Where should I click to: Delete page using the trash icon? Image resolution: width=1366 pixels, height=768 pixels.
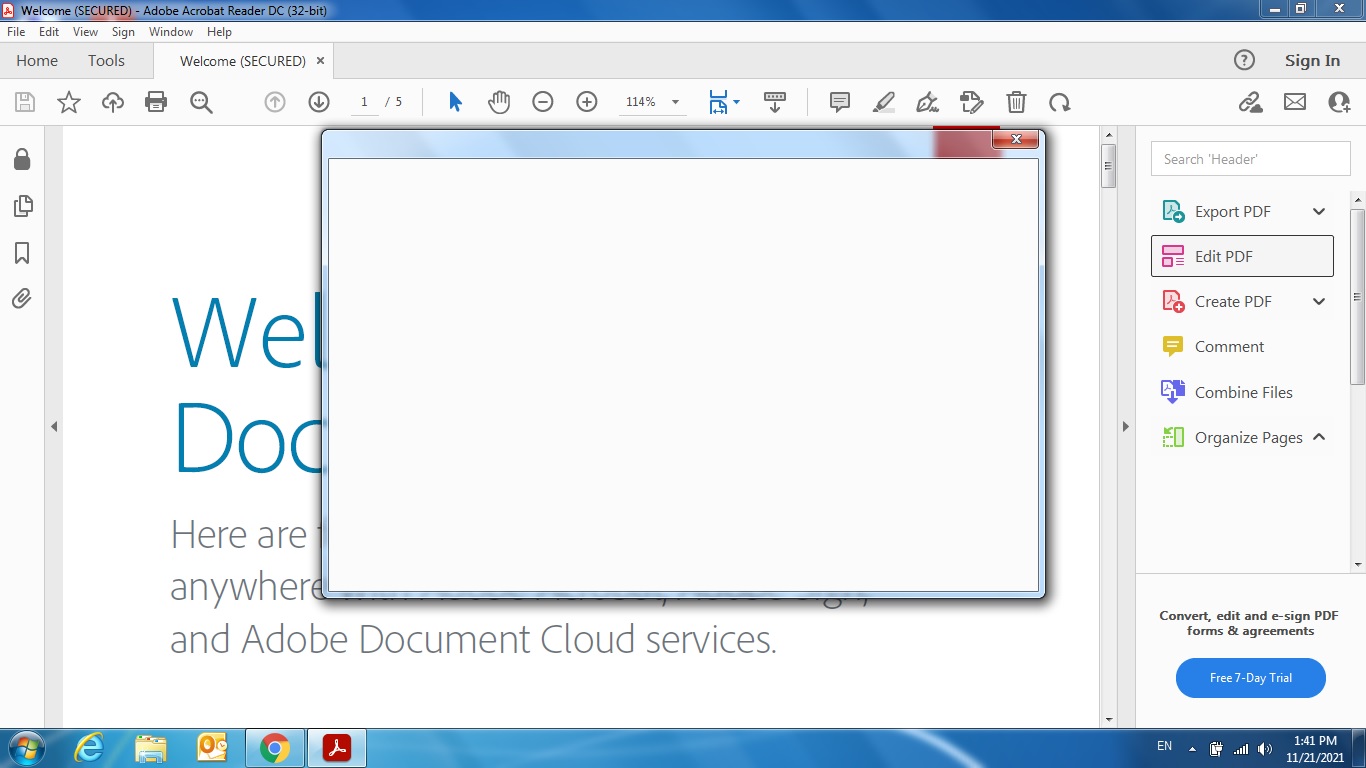(1016, 102)
